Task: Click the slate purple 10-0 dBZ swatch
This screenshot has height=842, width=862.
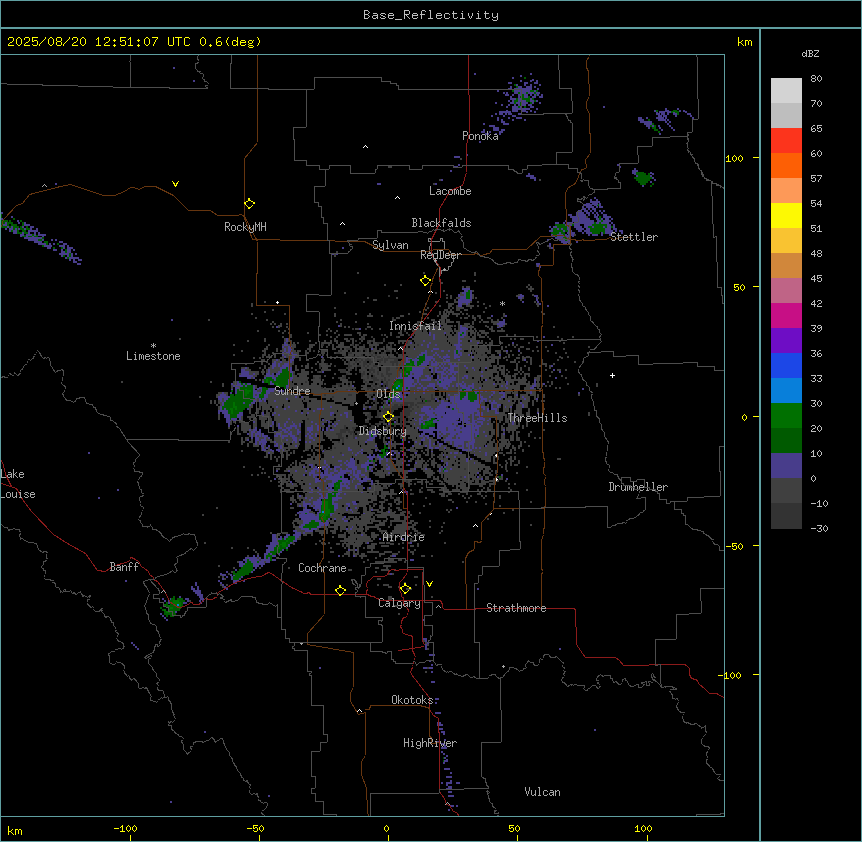Action: 786,466
